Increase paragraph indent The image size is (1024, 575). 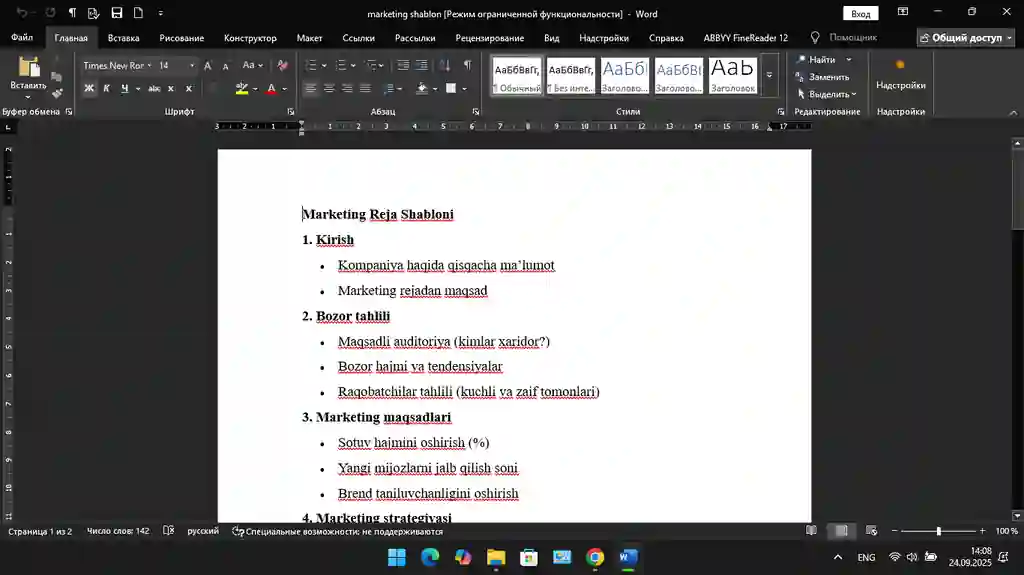point(422,65)
